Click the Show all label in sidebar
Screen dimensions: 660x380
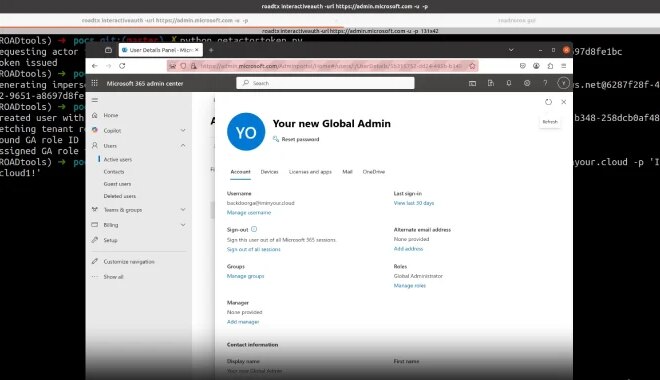114,277
